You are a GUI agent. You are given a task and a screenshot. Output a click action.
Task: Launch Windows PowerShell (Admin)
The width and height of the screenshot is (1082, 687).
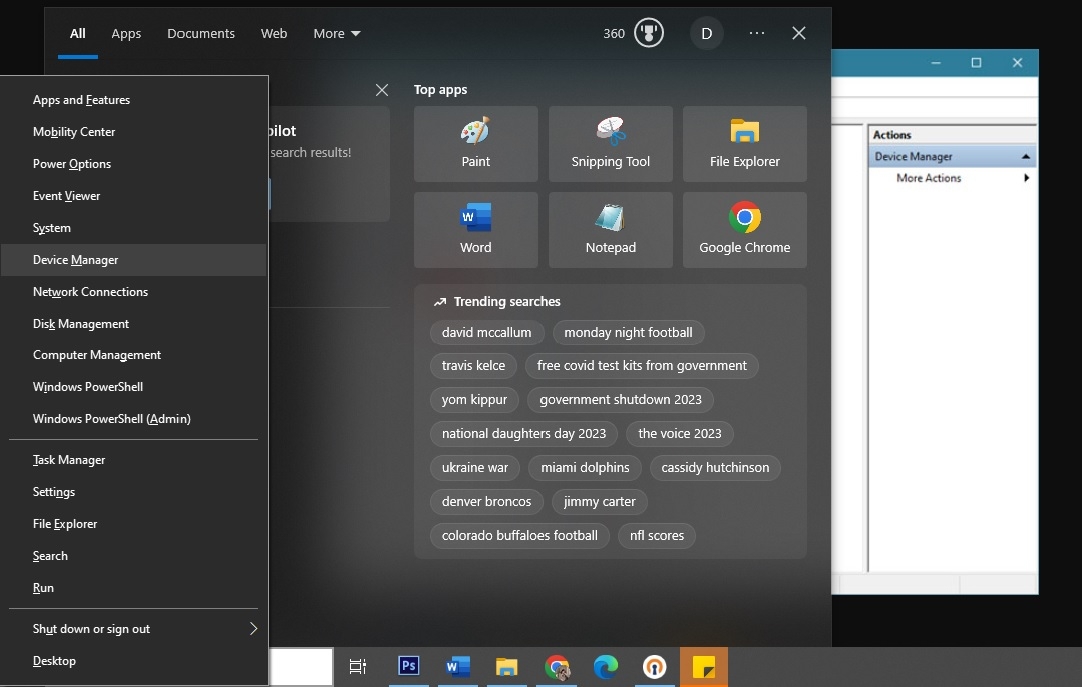point(134,419)
